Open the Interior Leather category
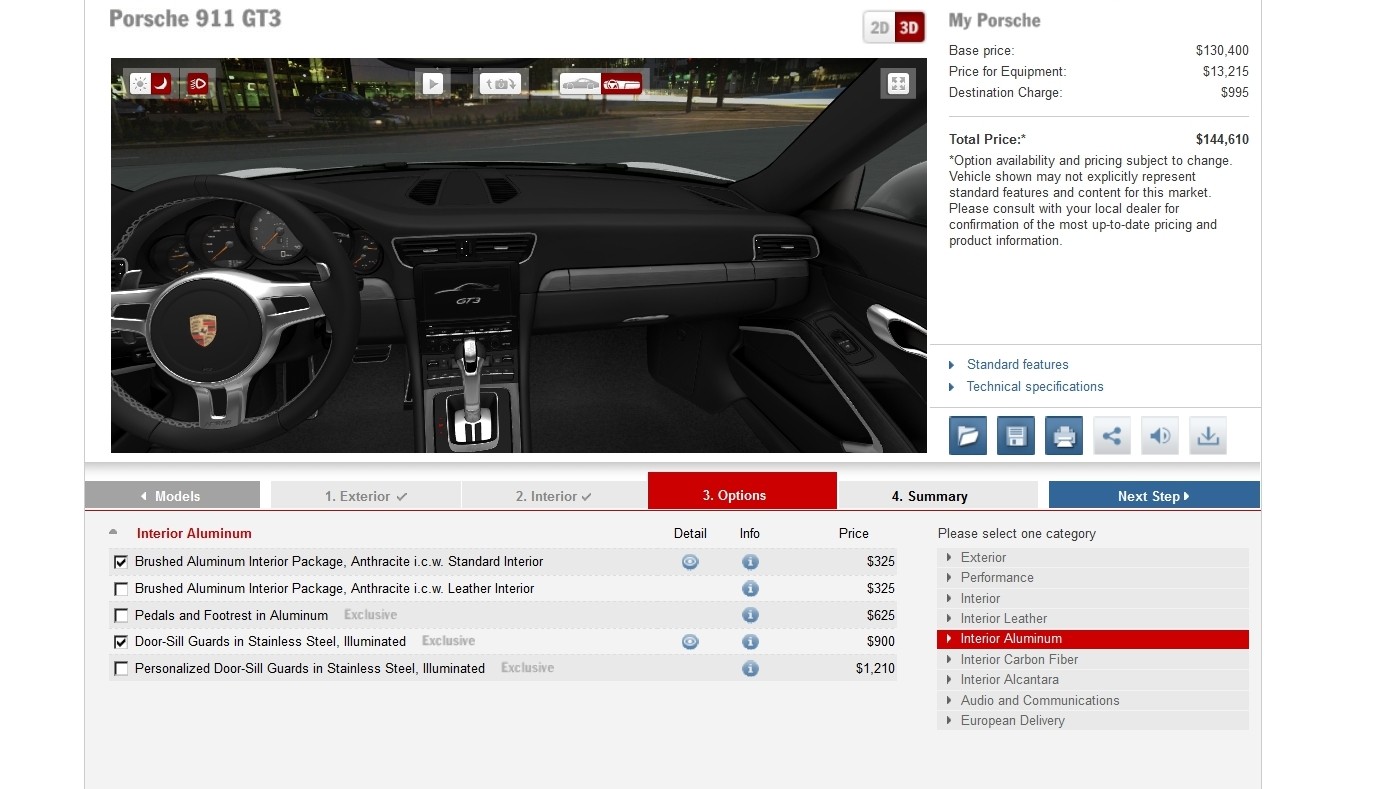Screen dimensions: 1381x789 (1093, 619)
